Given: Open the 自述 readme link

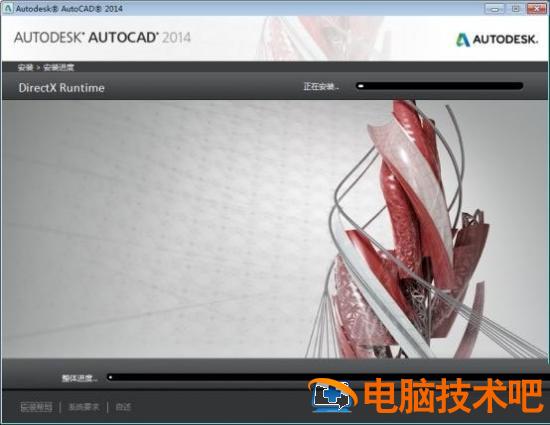Looking at the screenshot, I should (x=123, y=407).
